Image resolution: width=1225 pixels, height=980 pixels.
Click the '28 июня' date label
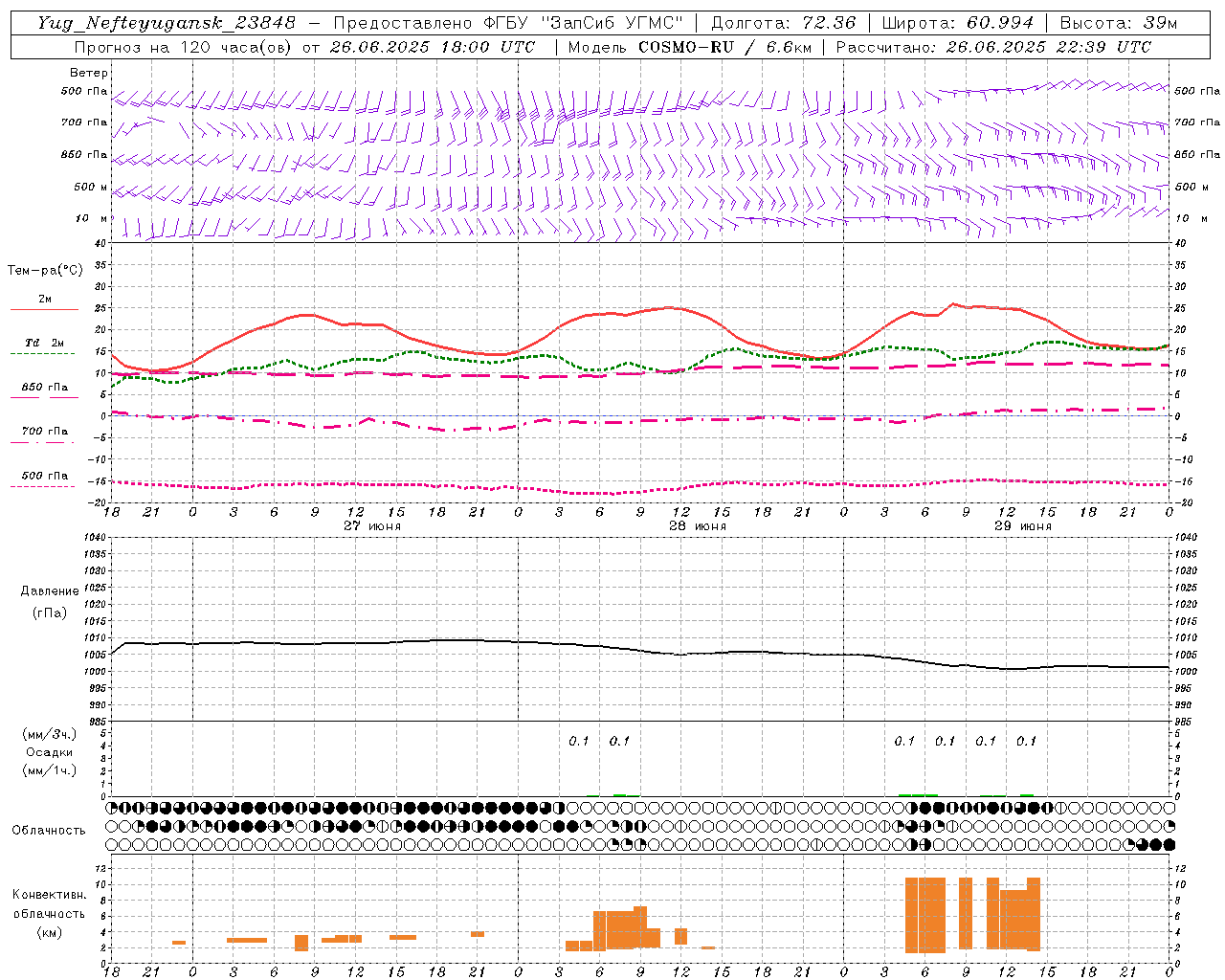(698, 525)
